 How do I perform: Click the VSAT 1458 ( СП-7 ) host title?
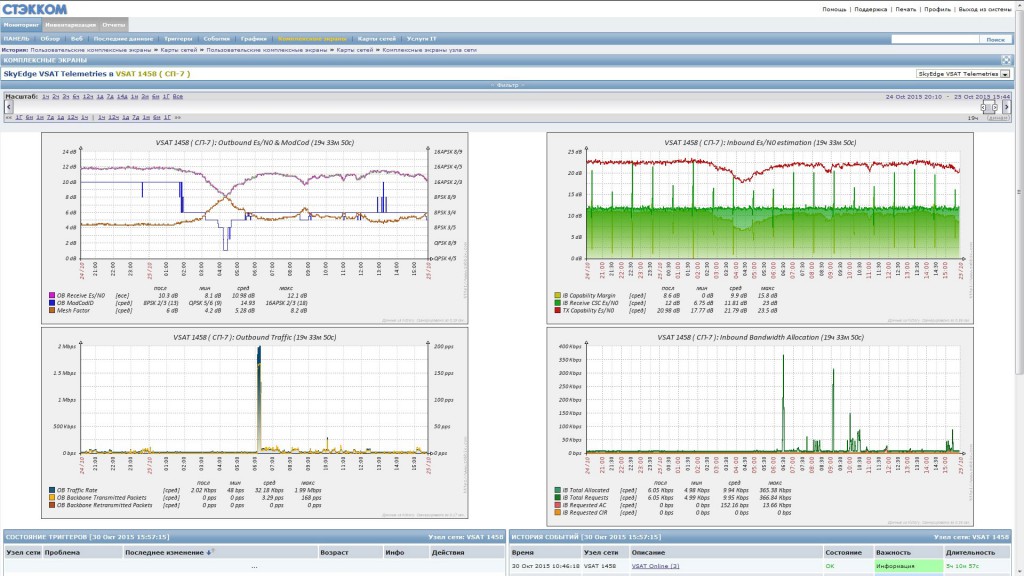[x=153, y=74]
